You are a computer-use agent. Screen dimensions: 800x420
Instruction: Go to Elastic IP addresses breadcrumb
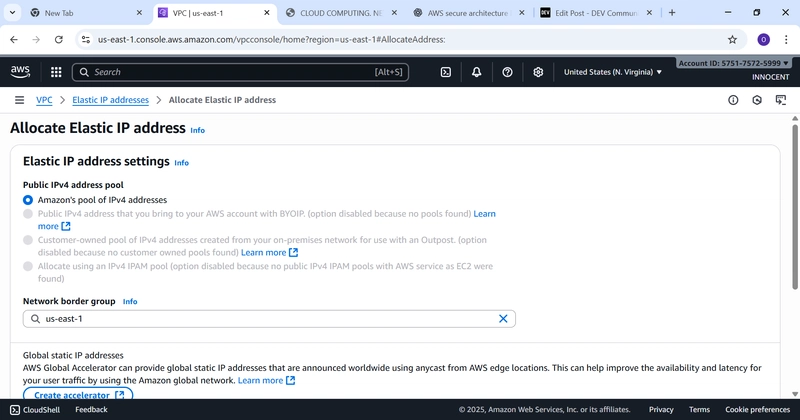point(110,100)
